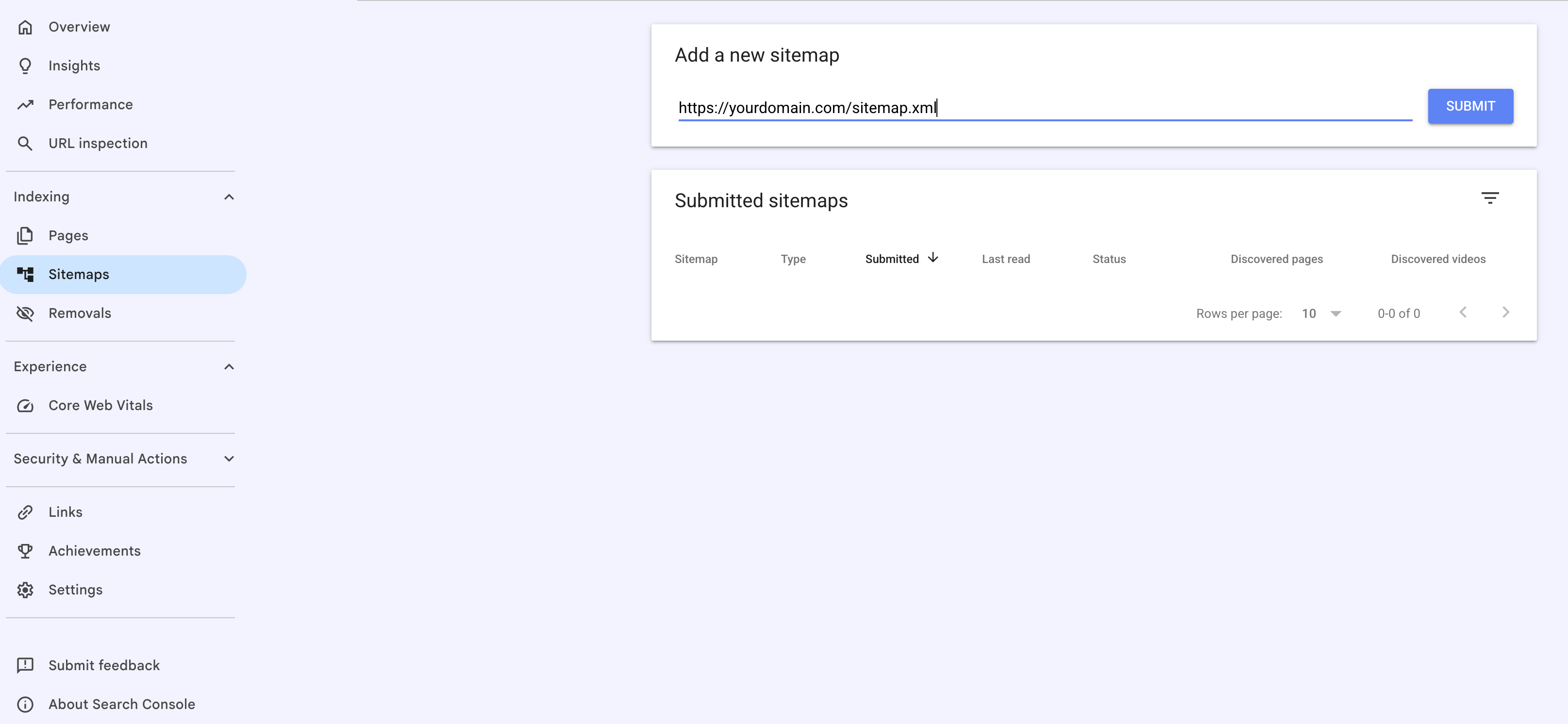Image resolution: width=1568 pixels, height=724 pixels.
Task: Click About Search Console link
Action: (x=122, y=705)
